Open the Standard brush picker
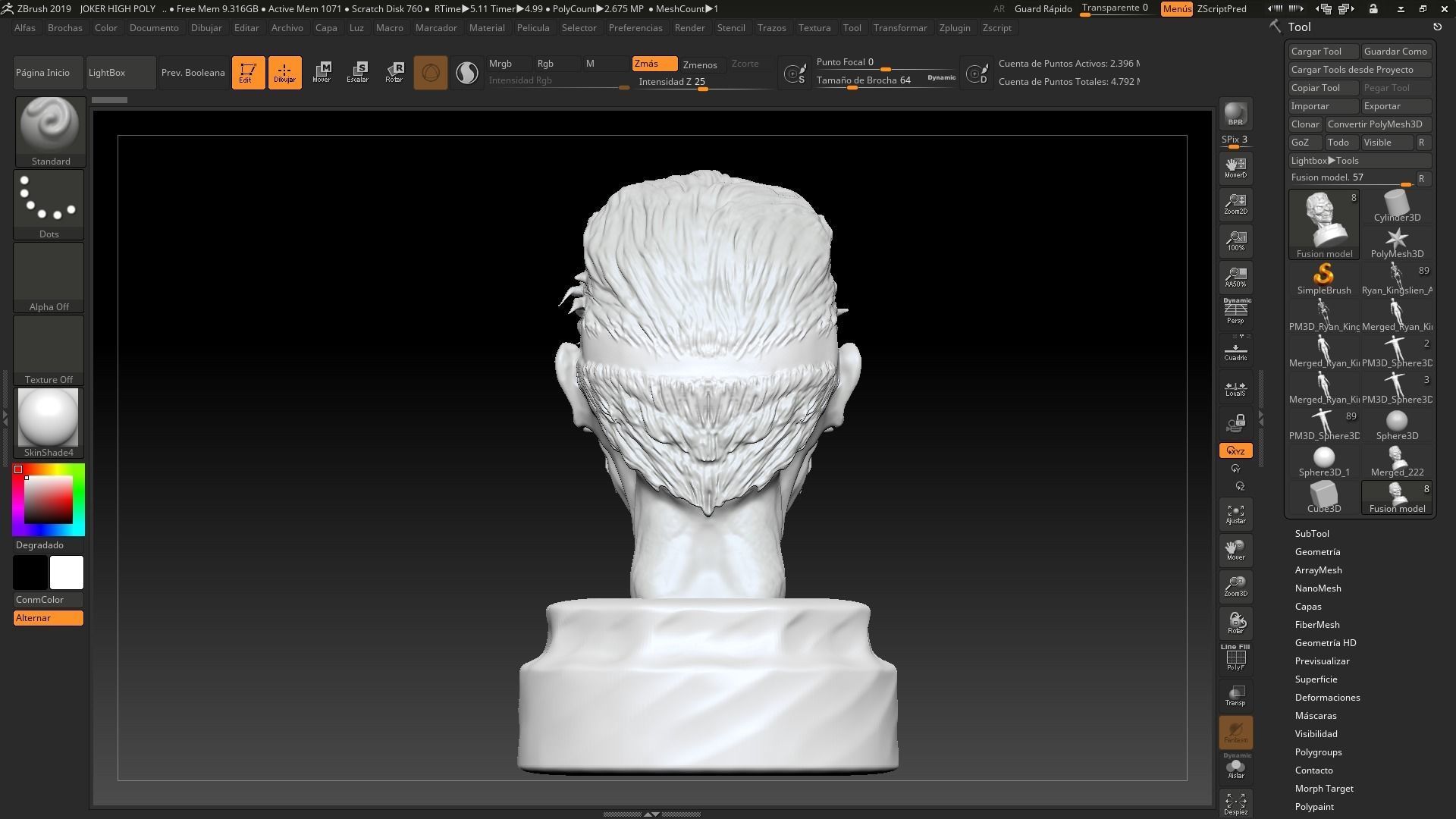This screenshot has height=819, width=1456. pyautogui.click(x=50, y=131)
